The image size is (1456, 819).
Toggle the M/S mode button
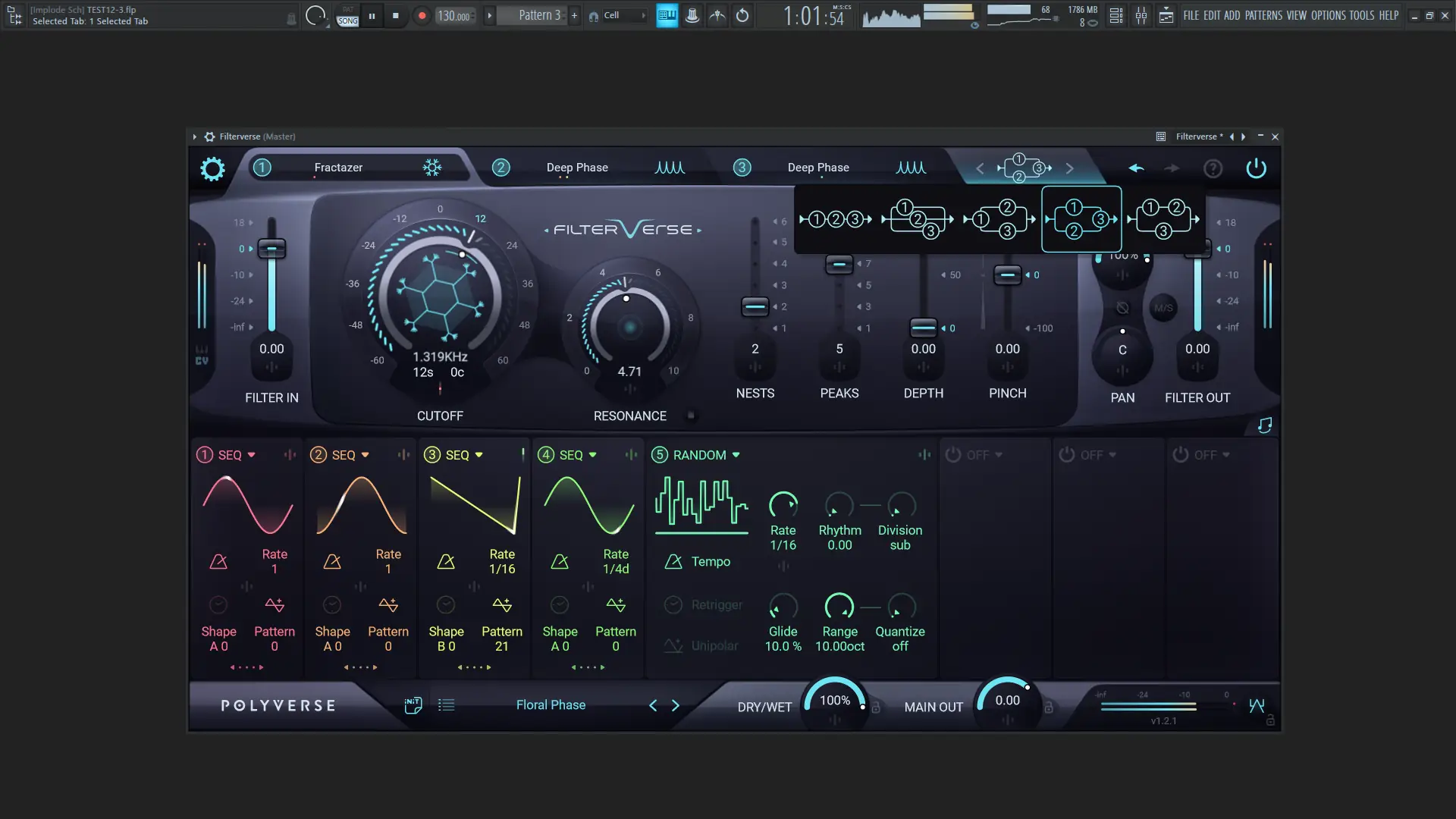(x=1163, y=308)
